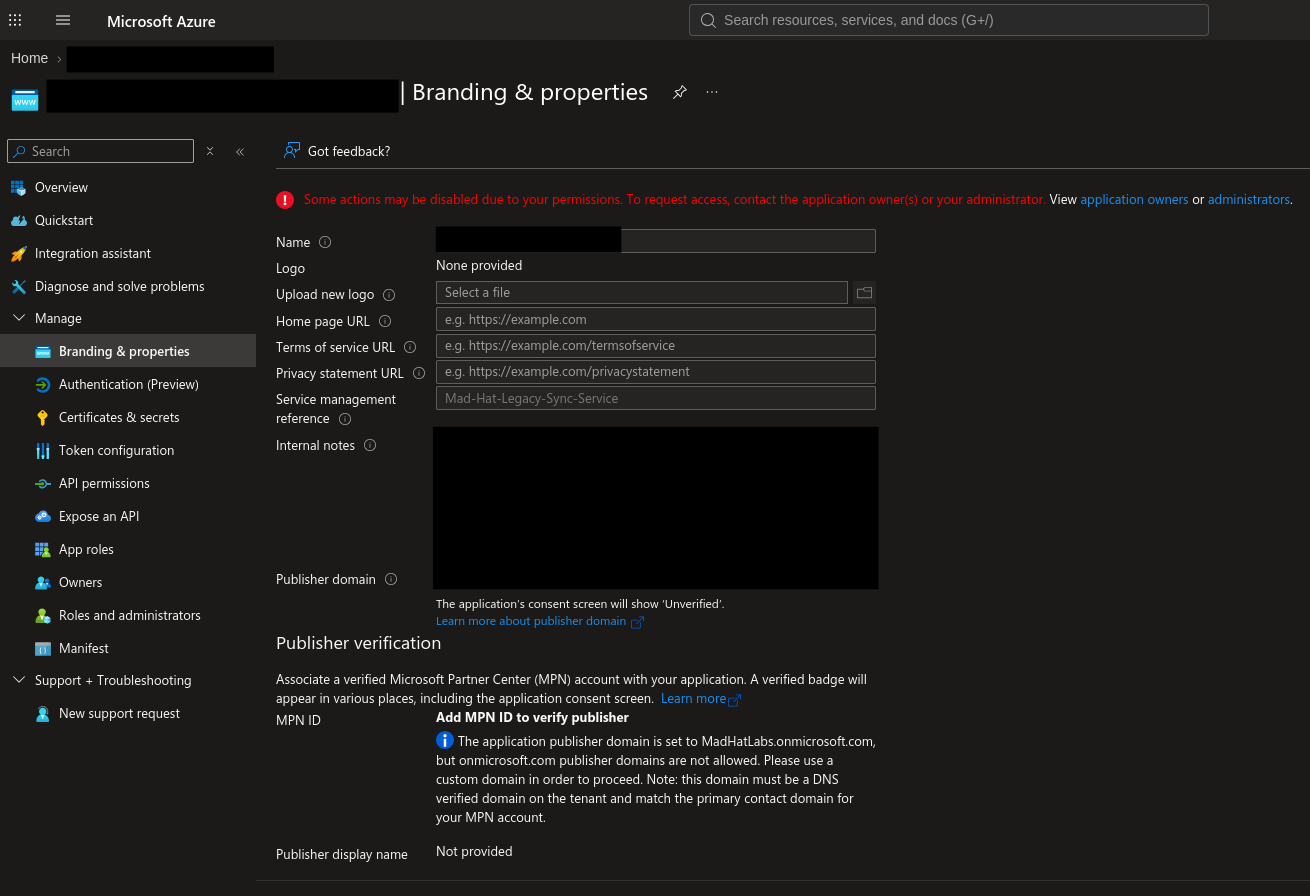Click Add MPN ID to verify publisher
Viewport: 1310px width, 896px height.
tap(532, 717)
